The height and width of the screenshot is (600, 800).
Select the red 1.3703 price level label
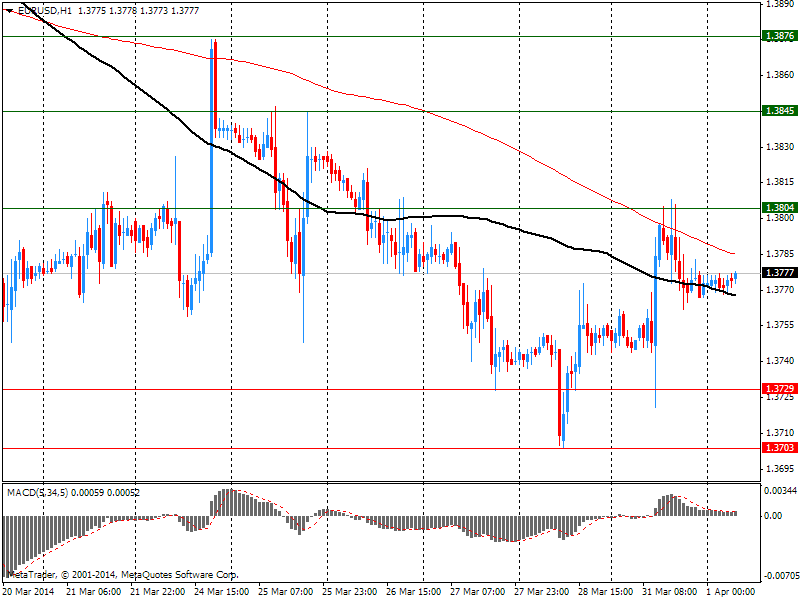[779, 449]
